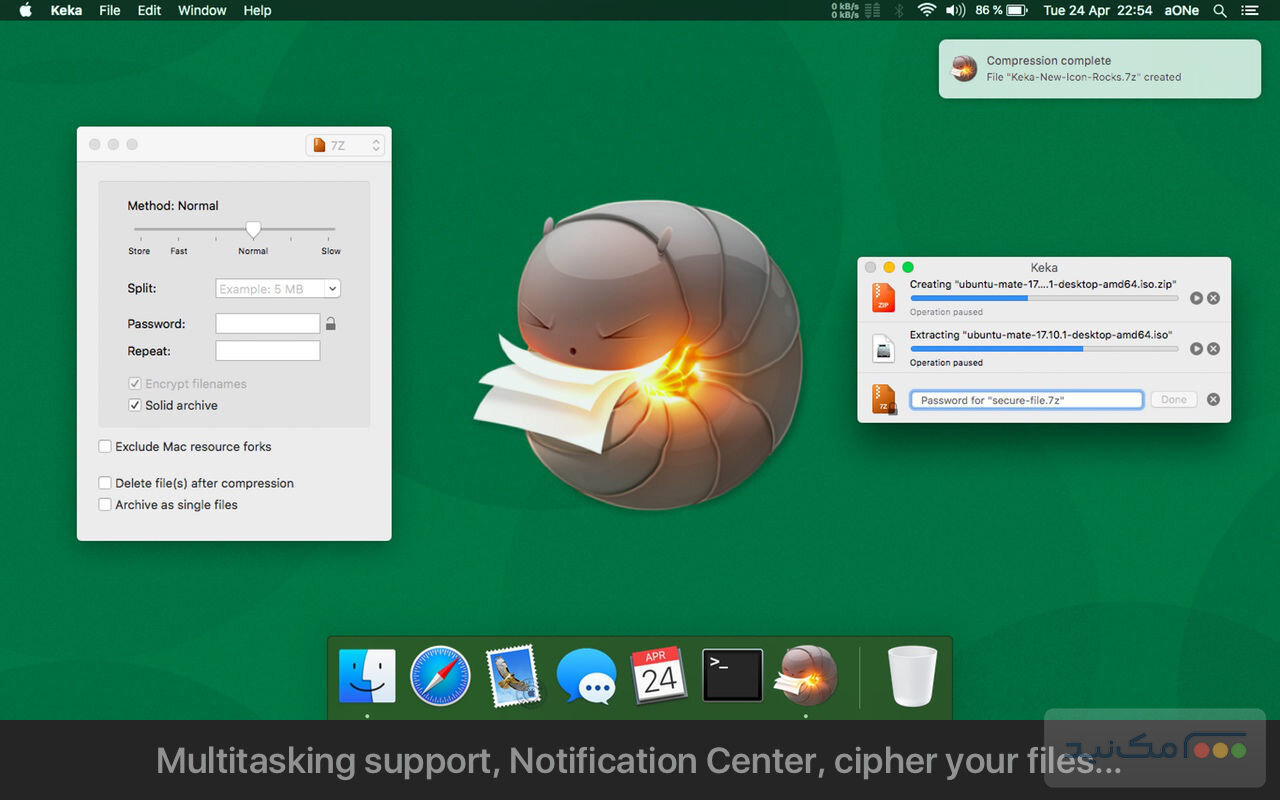Click the compression Method slider handle
This screenshot has height=800, width=1280.
tap(253, 230)
